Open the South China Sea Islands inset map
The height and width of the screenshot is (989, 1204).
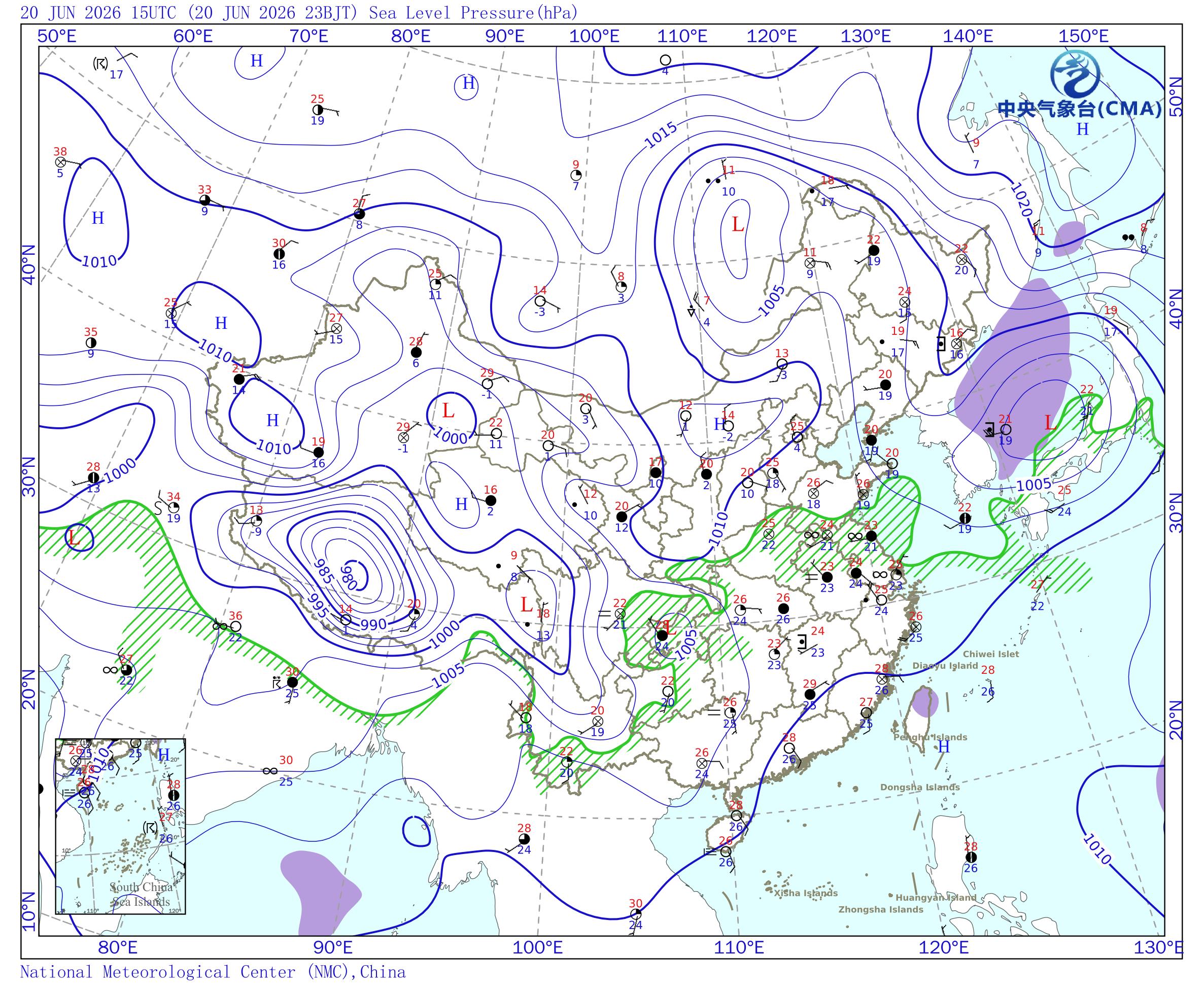(x=121, y=826)
